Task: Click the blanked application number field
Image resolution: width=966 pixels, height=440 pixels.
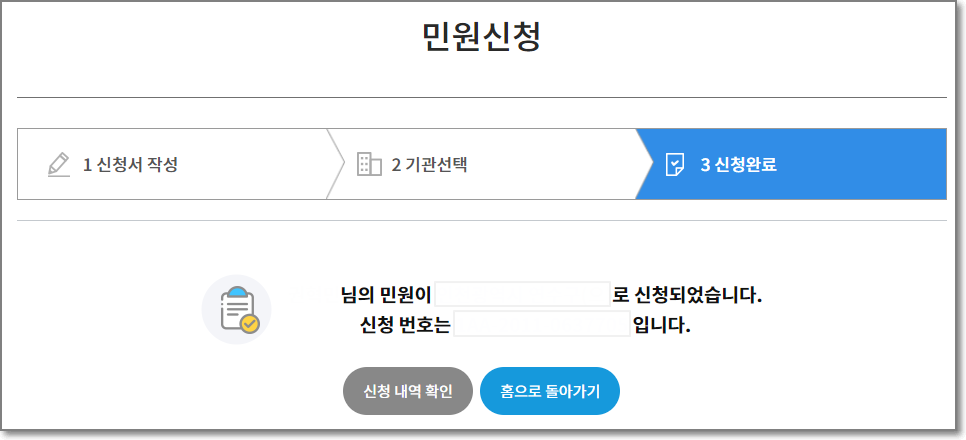Action: tap(542, 324)
